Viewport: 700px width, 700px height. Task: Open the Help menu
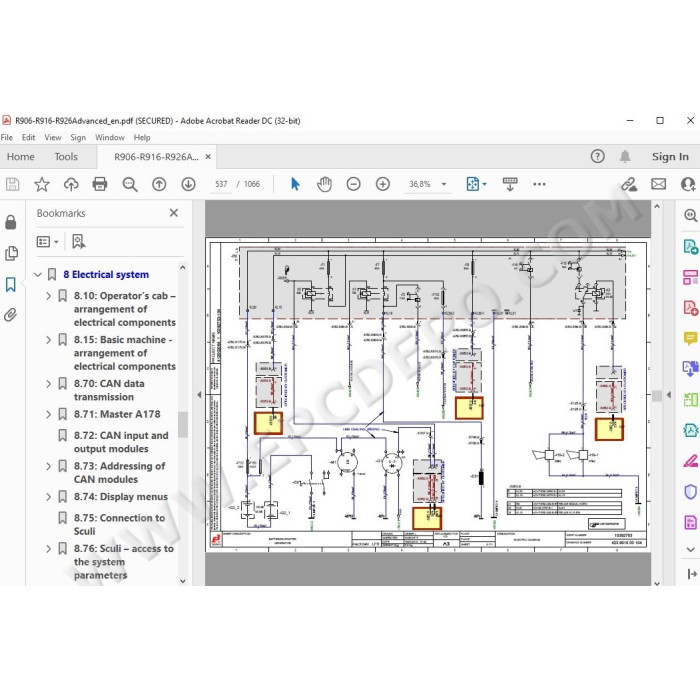142,138
